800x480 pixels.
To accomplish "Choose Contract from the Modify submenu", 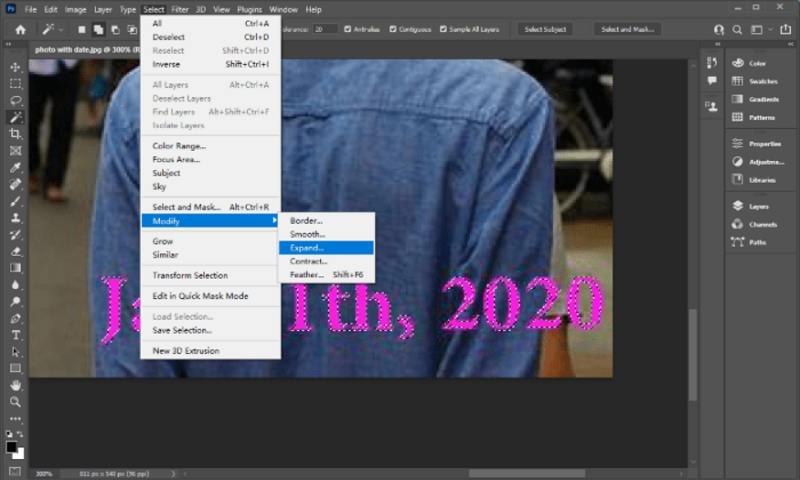I will coord(327,261).
